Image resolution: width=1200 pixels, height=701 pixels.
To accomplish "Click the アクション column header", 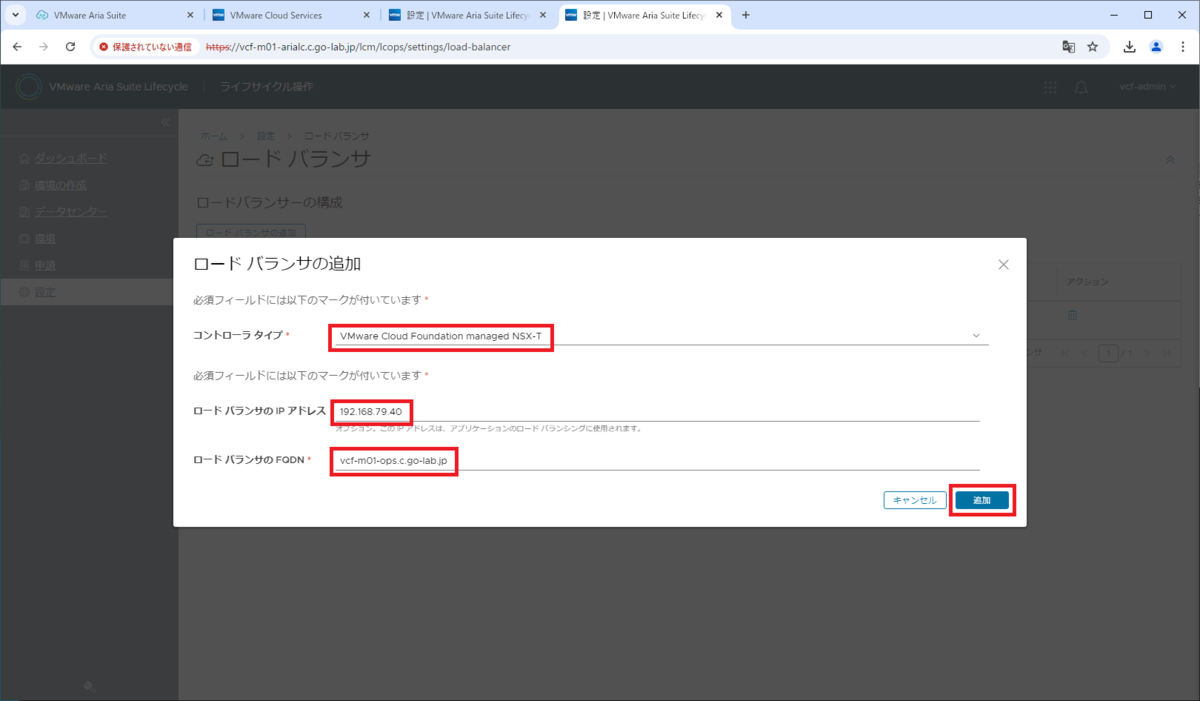I will (x=1086, y=283).
